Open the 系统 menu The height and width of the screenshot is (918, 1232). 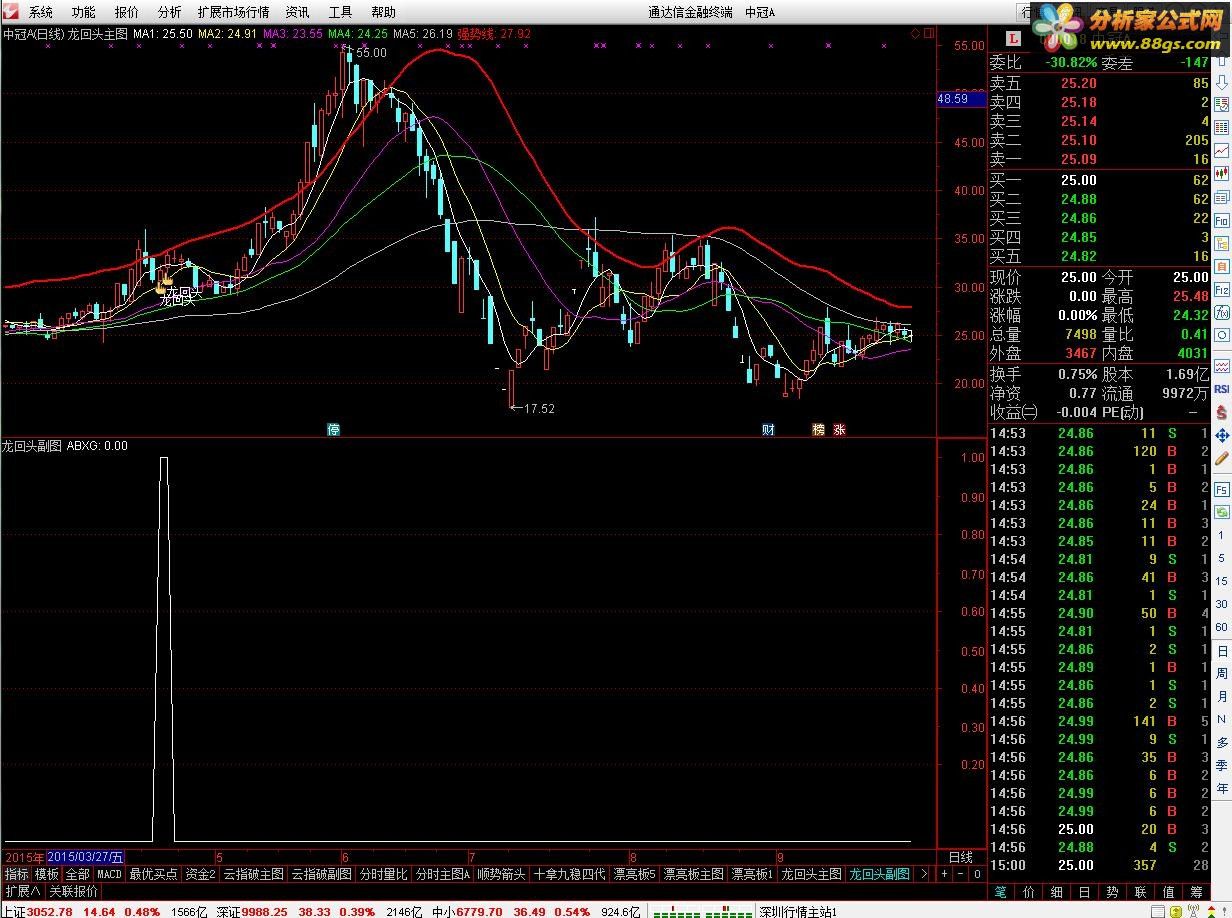click(x=40, y=12)
